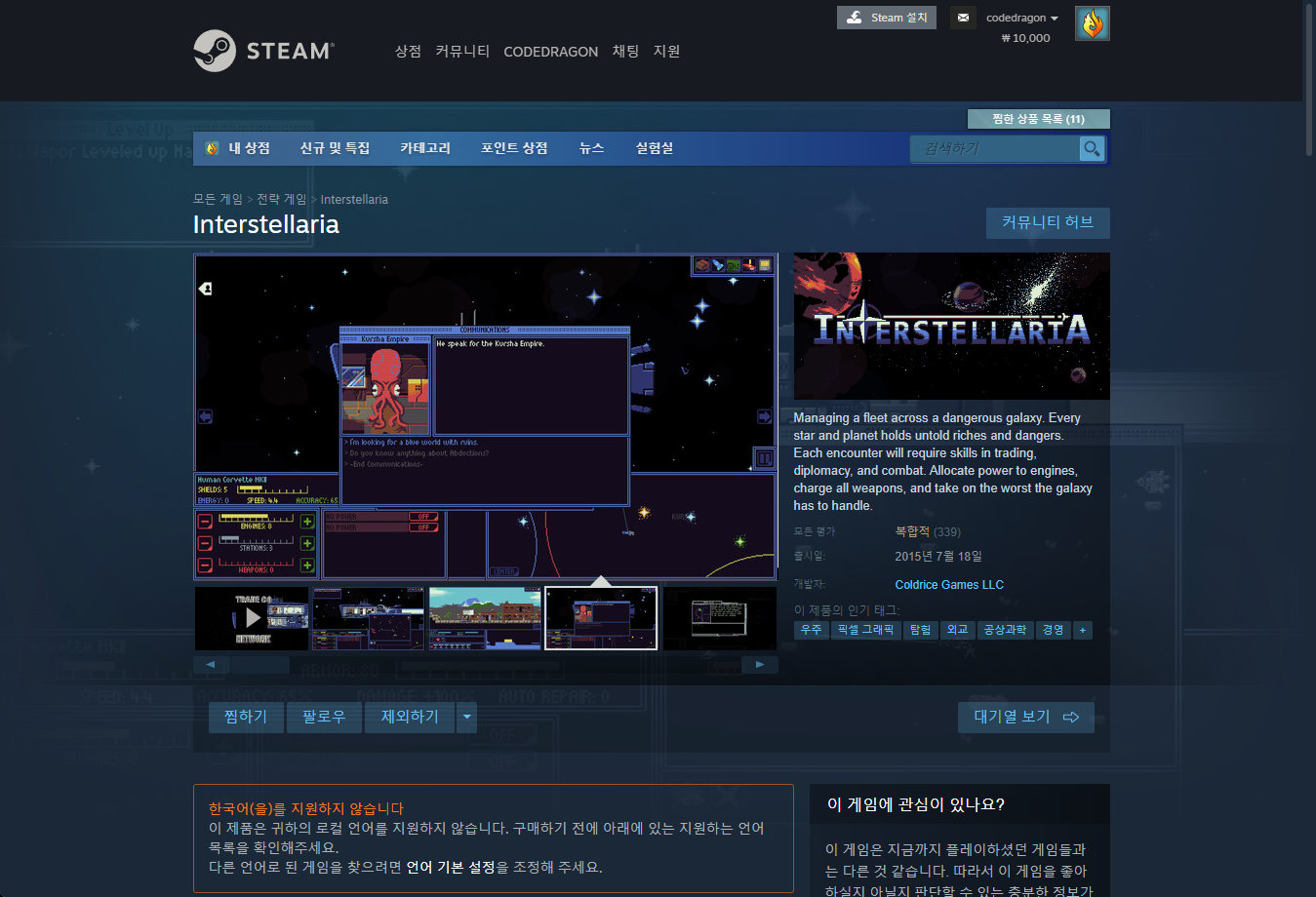Screen dimensions: 1316x897
Task: Select the last partially dark screenshot thumbnail
Action: pyautogui.click(x=719, y=618)
